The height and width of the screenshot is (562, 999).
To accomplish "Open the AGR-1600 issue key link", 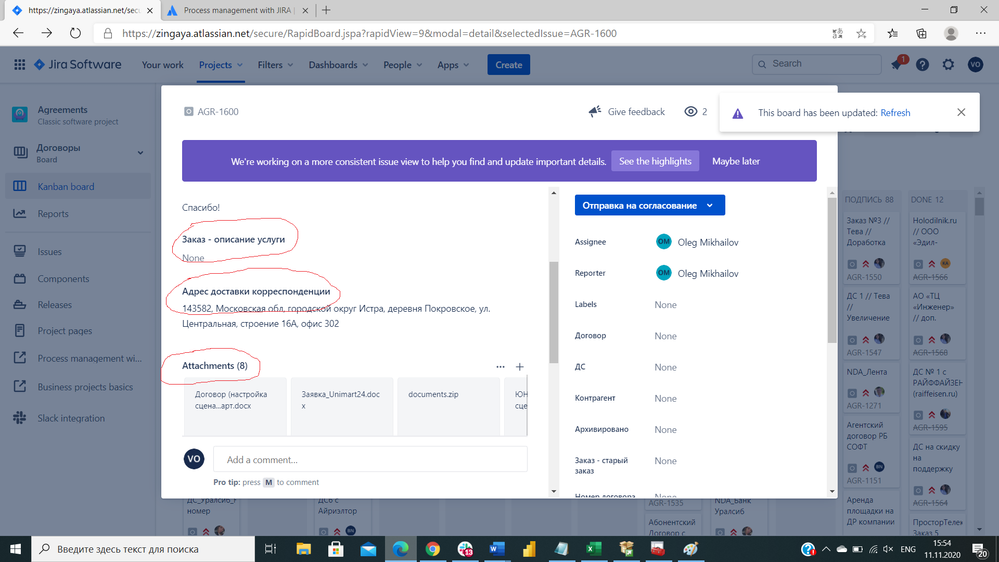I will coord(218,112).
